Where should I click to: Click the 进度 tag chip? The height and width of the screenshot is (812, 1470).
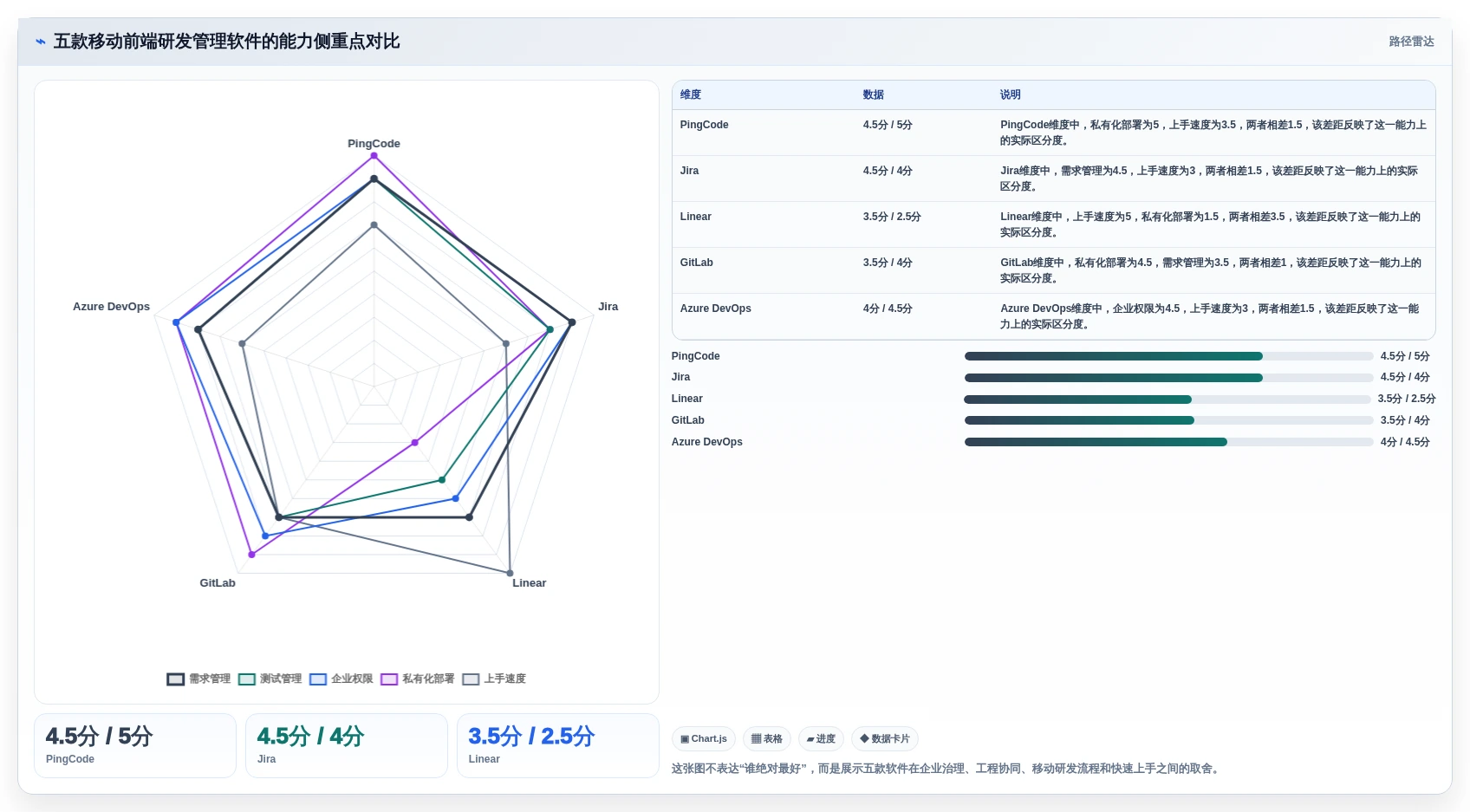point(820,739)
